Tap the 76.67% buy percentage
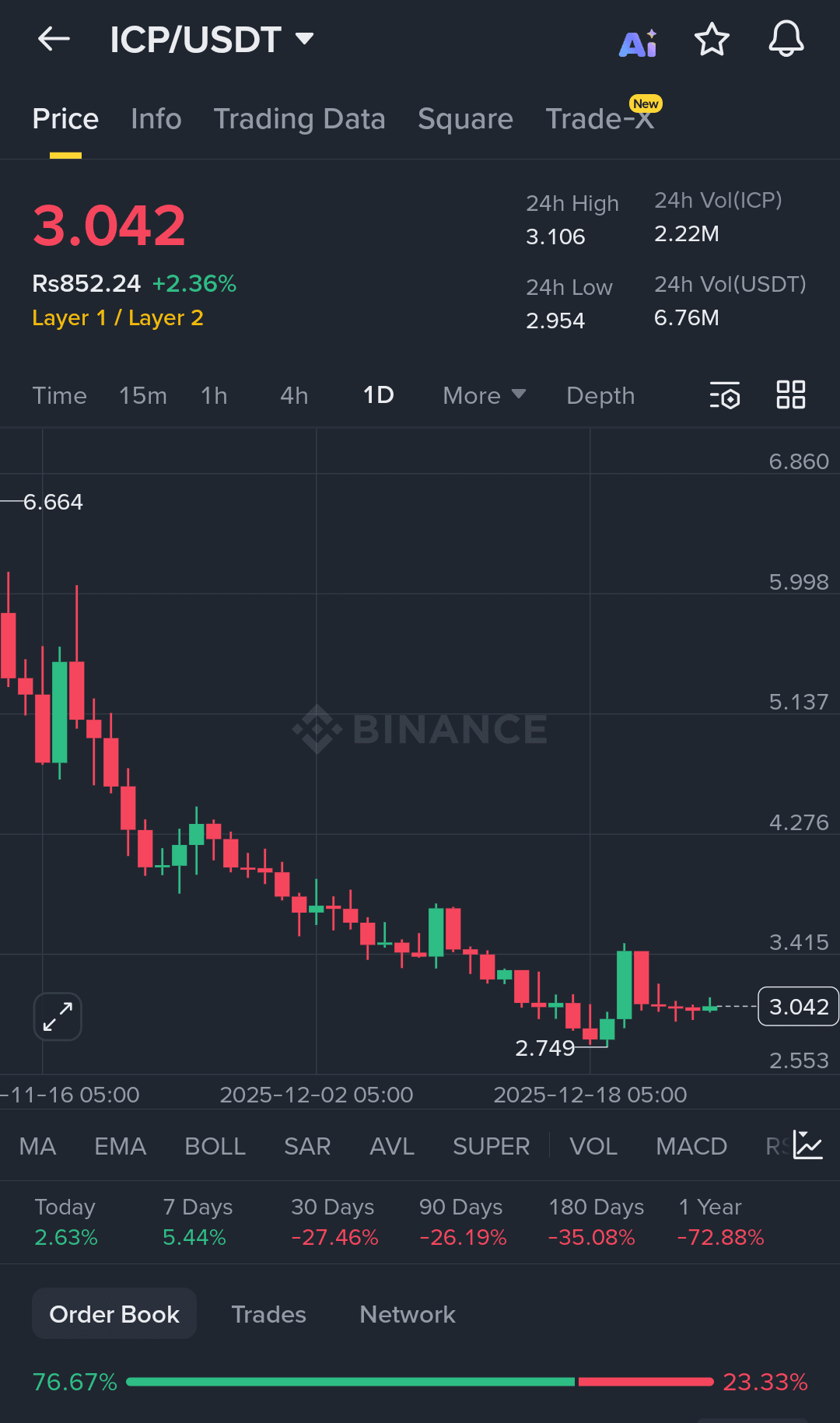 [75, 1382]
